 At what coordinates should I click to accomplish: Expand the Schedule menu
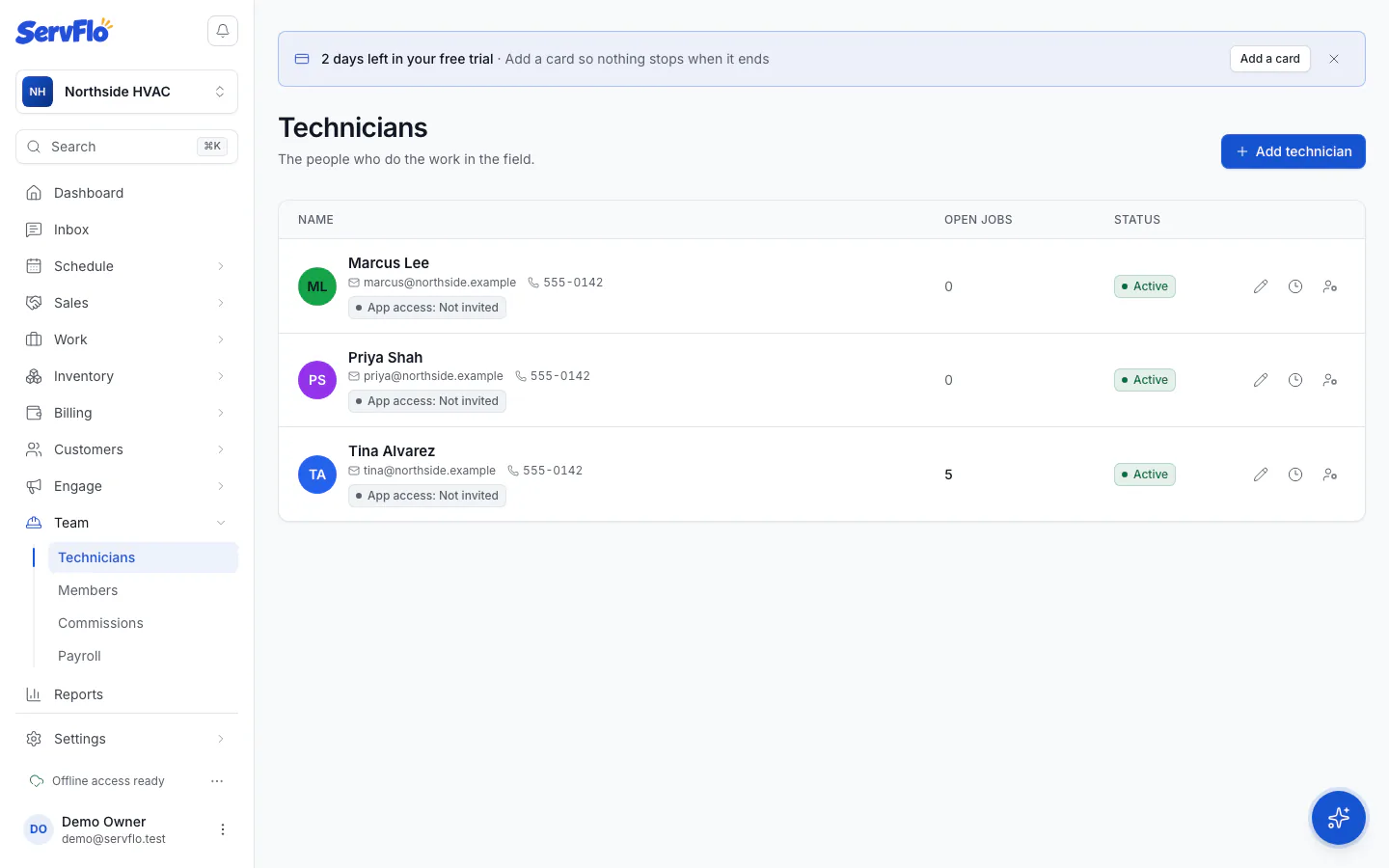pyautogui.click(x=127, y=266)
